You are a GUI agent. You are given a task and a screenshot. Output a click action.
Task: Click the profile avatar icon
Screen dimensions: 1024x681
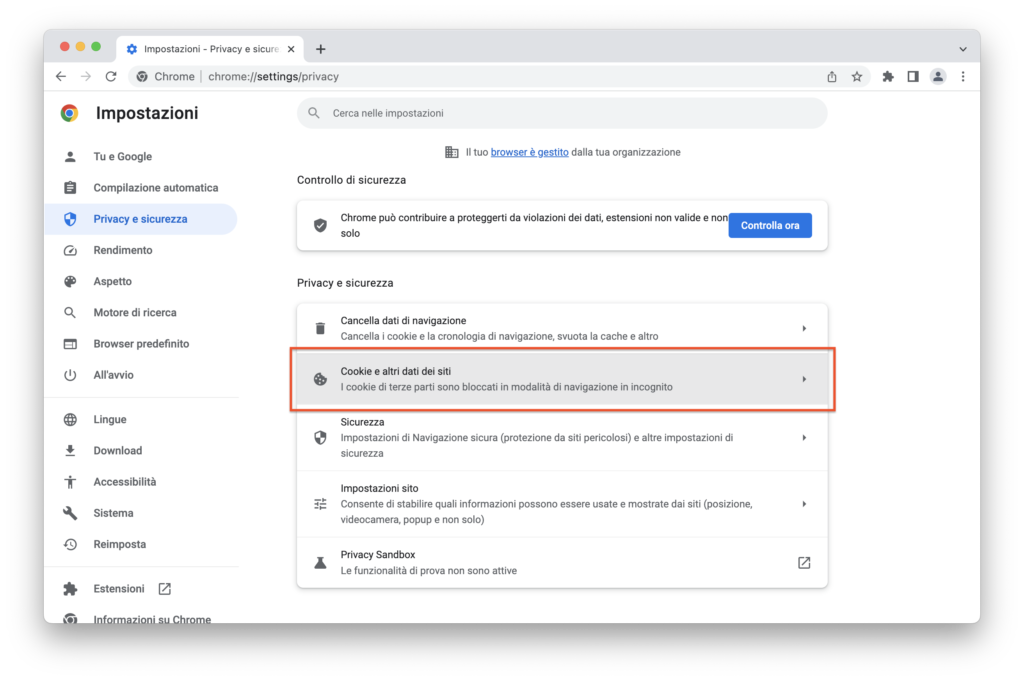(938, 76)
